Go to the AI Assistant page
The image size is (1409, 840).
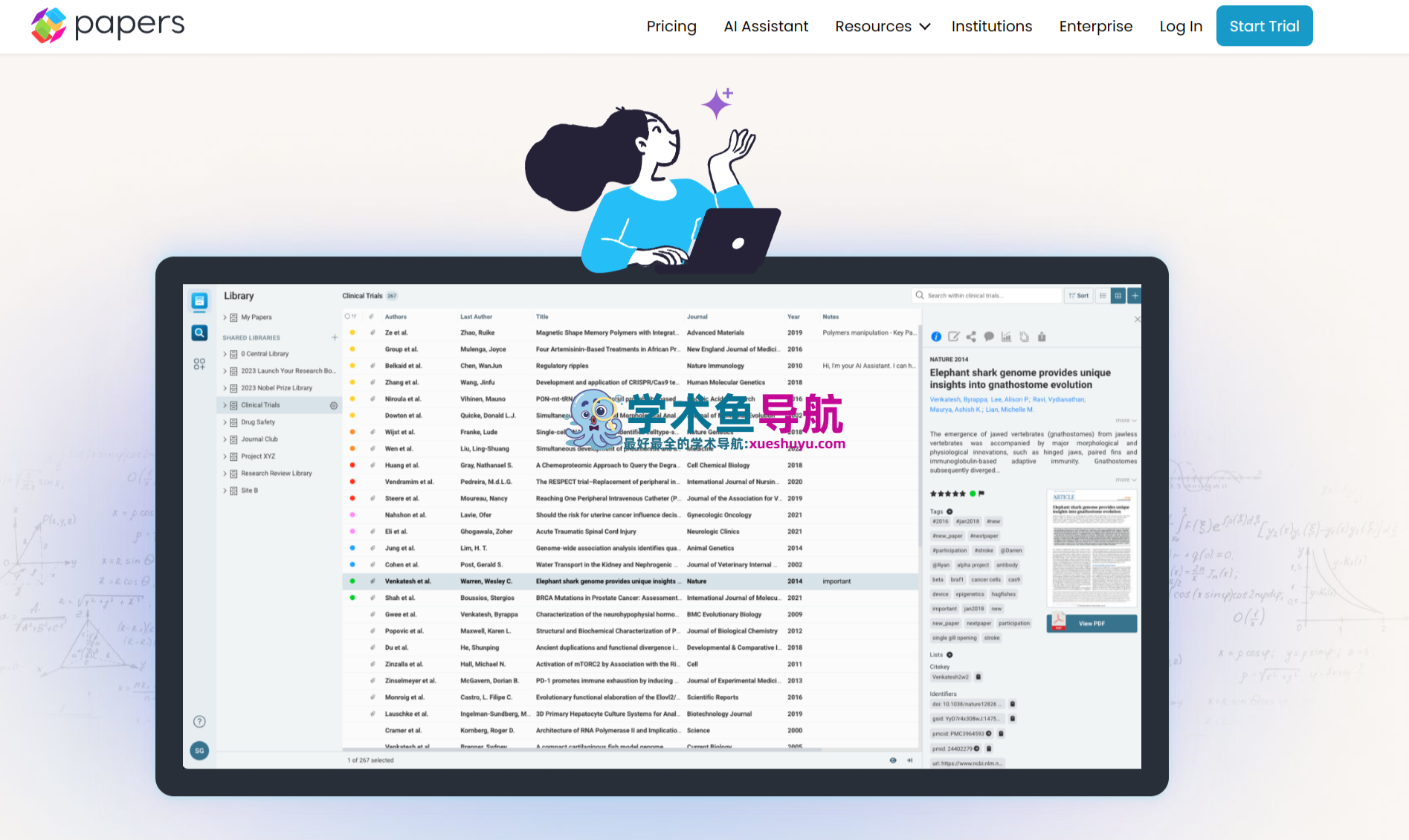(765, 27)
